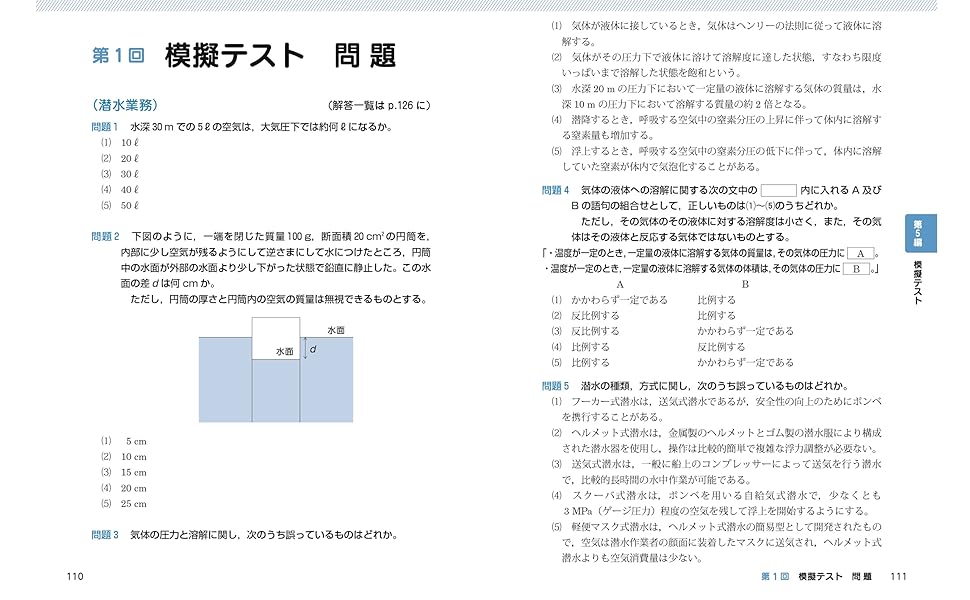Choose answer option '40 ℓ'
Image resolution: width=970 pixels, height=600 pixels.
(130, 190)
